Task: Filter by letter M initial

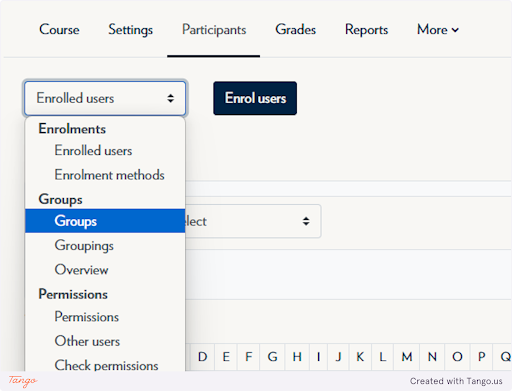Action: [407, 357]
